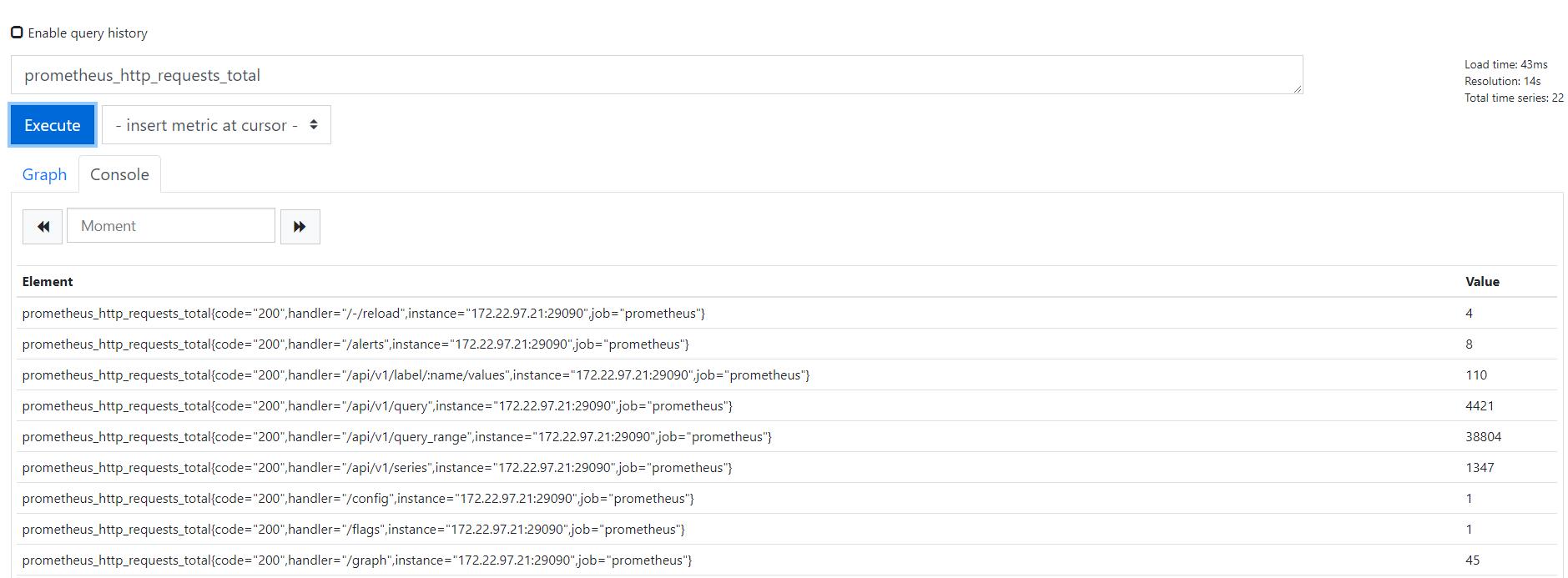The width and height of the screenshot is (1568, 578).
Task: Toggle the Enable query history checkbox
Action: (17, 33)
